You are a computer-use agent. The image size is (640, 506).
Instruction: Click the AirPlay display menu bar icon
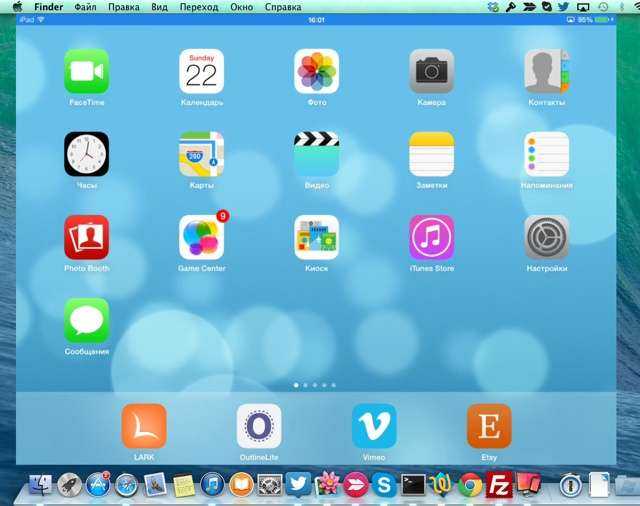click(x=583, y=7)
